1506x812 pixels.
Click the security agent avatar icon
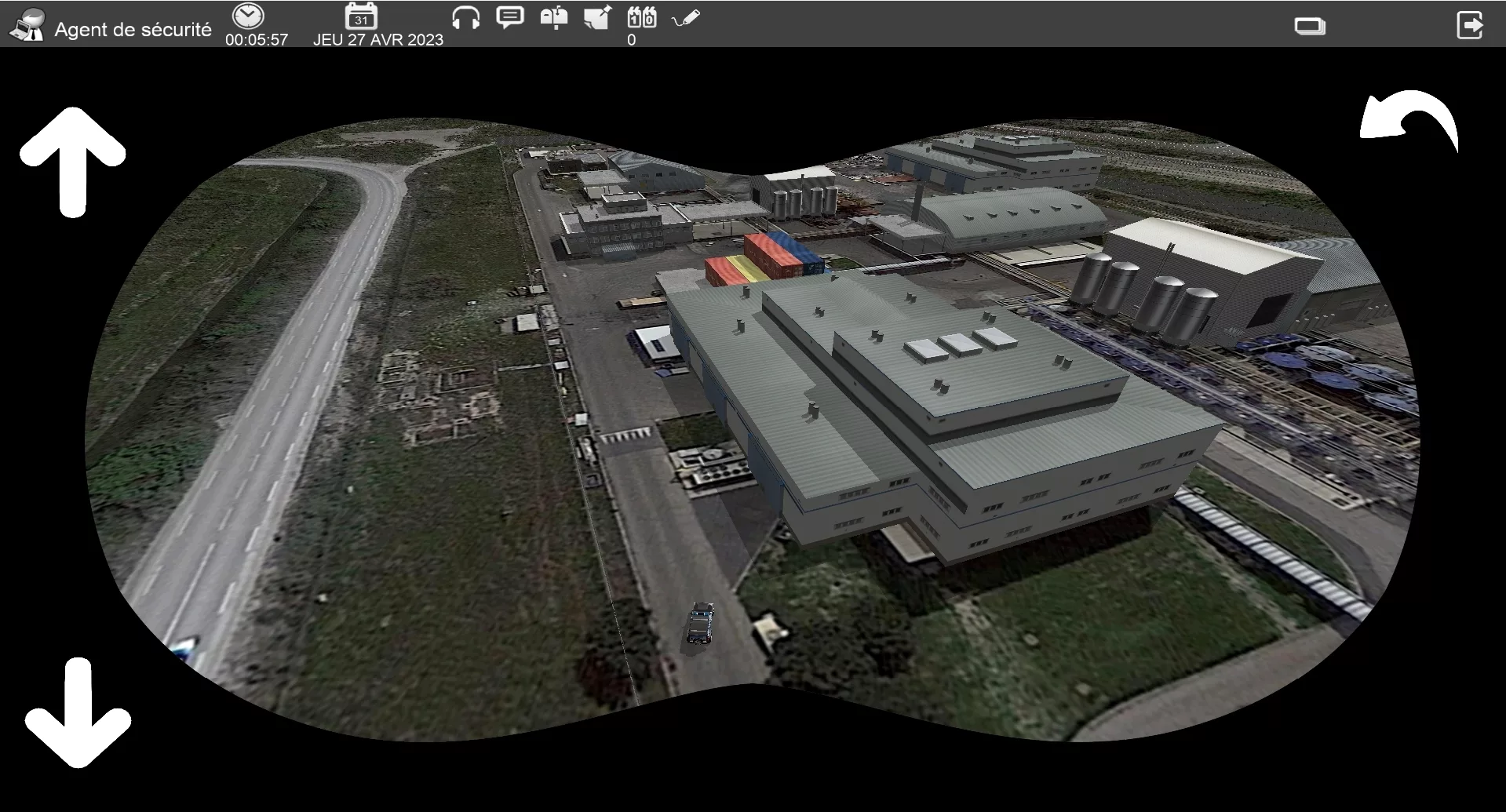point(27,25)
